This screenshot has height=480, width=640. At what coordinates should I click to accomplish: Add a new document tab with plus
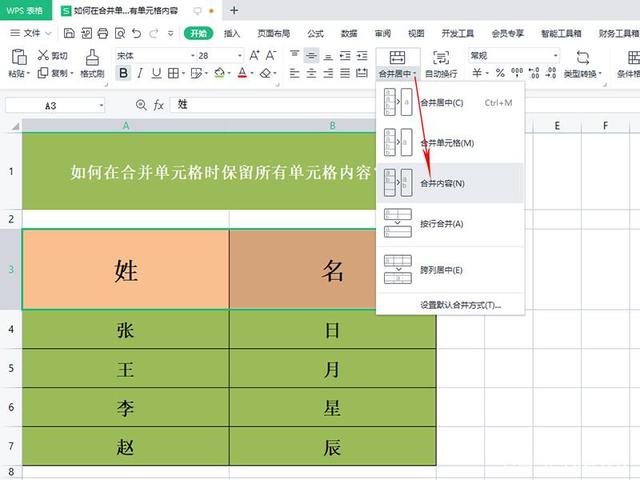click(234, 11)
